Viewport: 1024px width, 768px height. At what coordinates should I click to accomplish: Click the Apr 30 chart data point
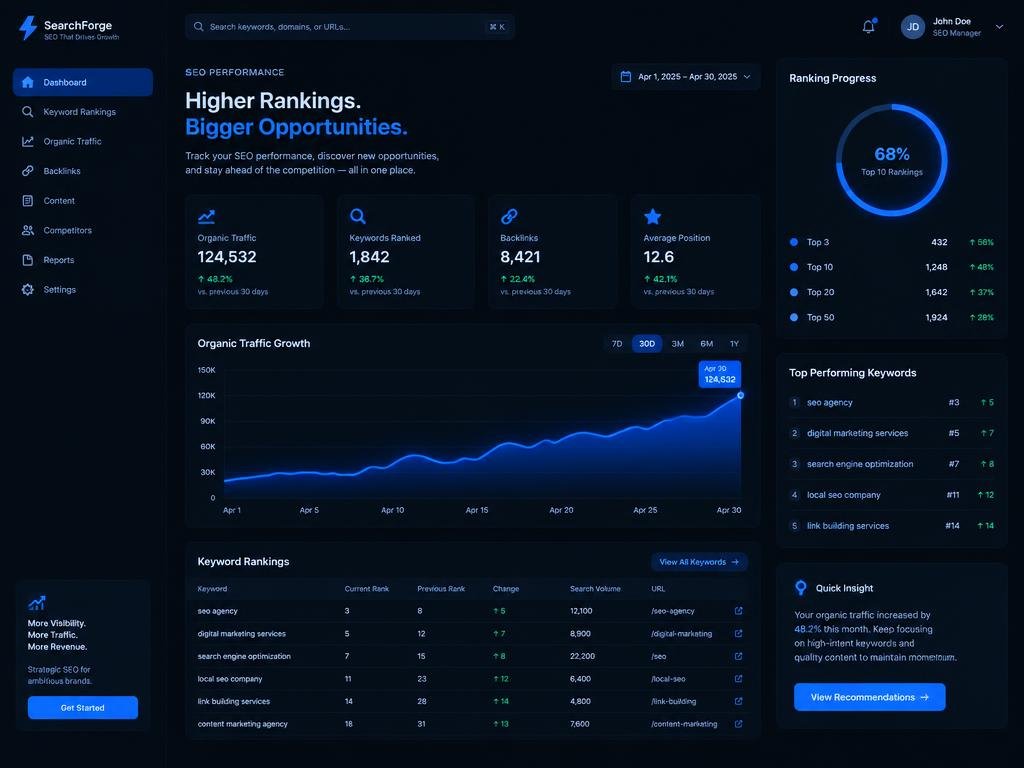[741, 395]
